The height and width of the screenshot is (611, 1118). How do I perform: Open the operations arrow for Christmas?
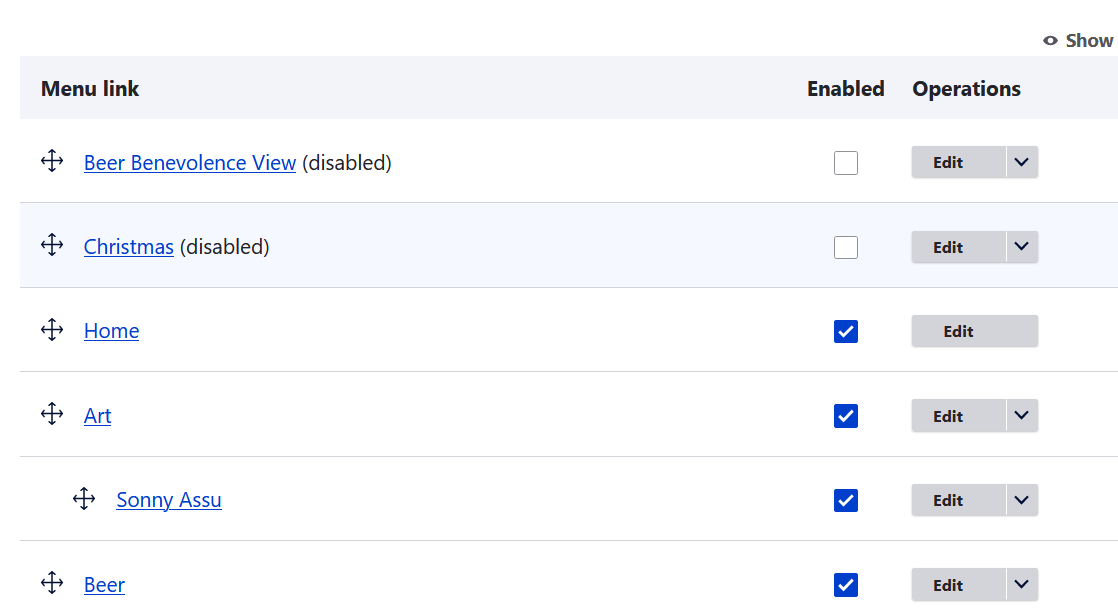(1022, 247)
